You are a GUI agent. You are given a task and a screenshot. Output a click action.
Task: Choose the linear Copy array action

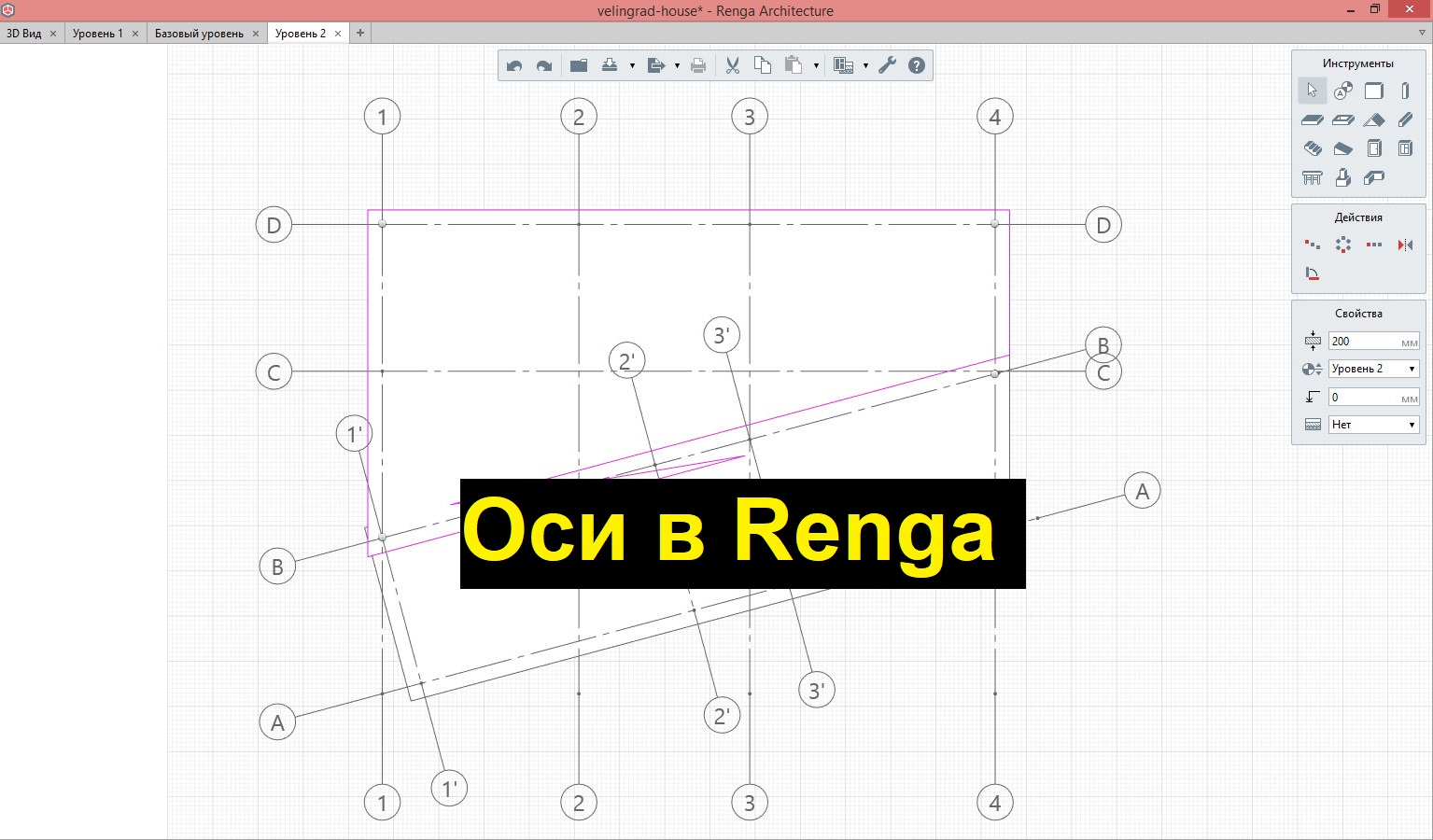[x=1374, y=245]
